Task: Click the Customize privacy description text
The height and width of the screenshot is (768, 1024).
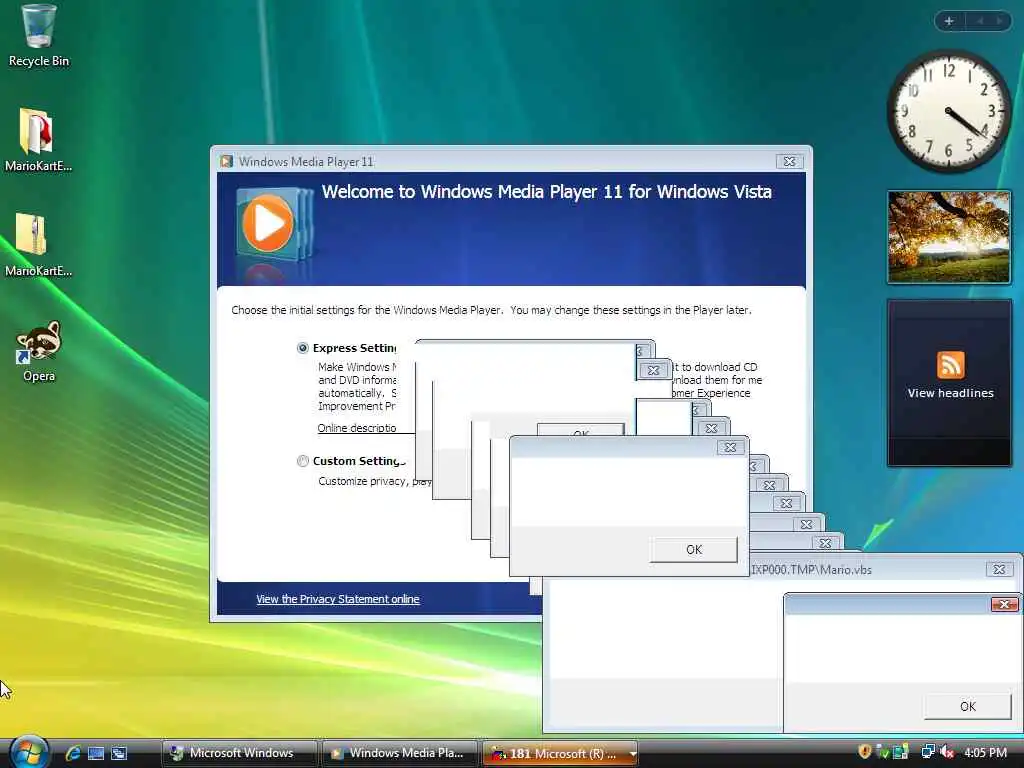Action: pos(374,481)
